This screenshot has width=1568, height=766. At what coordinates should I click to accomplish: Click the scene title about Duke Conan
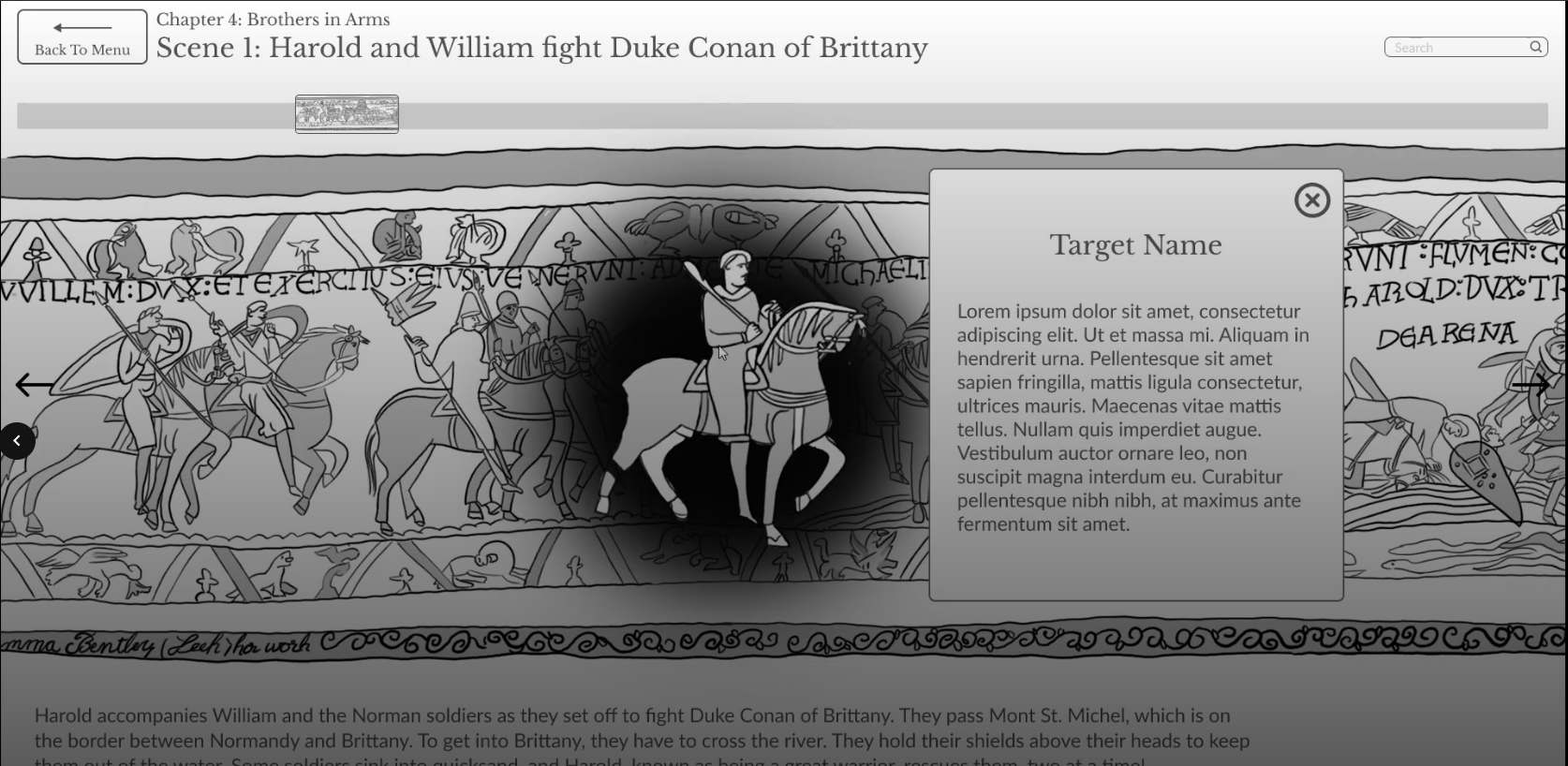tap(541, 49)
